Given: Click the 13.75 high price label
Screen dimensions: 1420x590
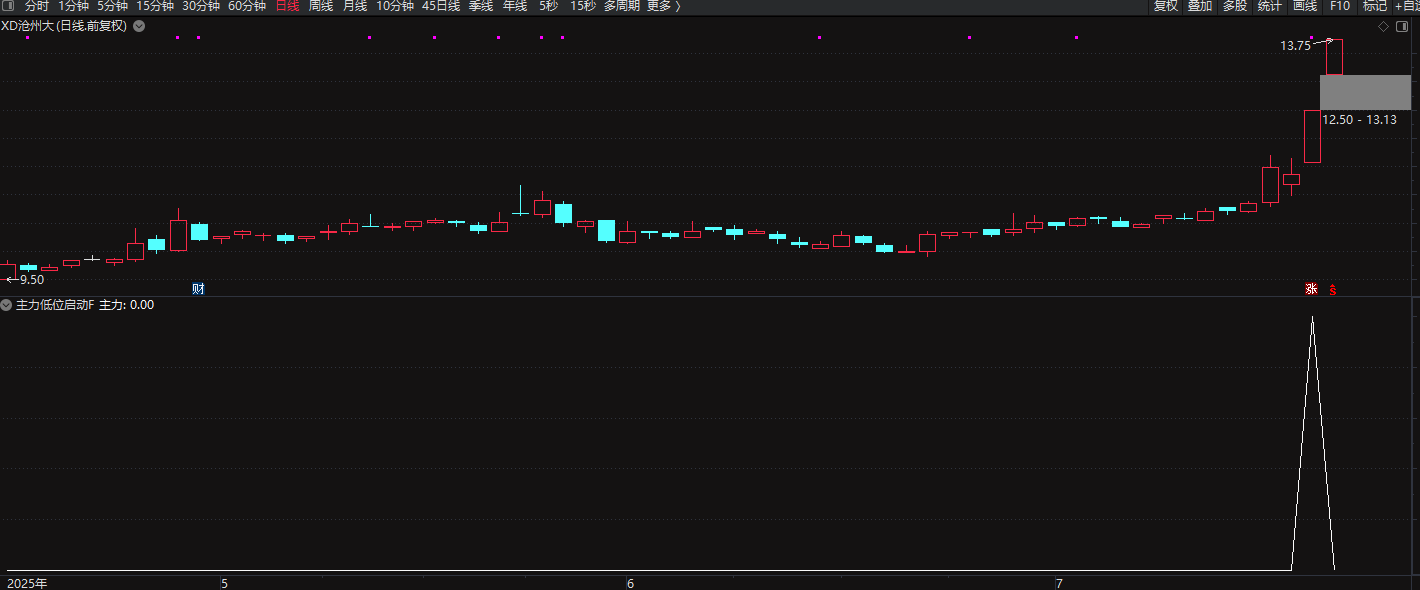Looking at the screenshot, I should click(x=1295, y=46).
